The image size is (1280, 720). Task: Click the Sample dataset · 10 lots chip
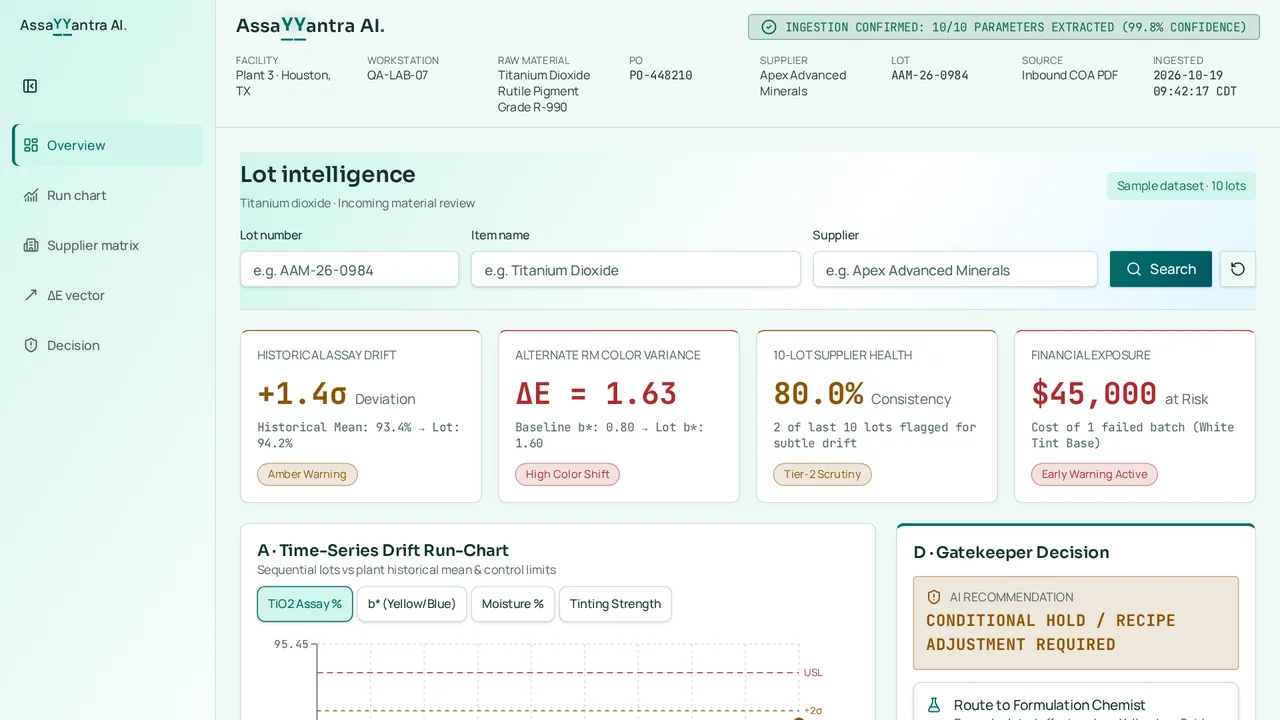1181,186
